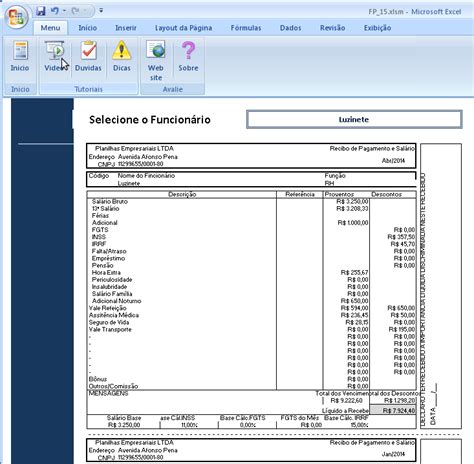Click the total vencimentos R$ 9.222,60

pos(346,400)
